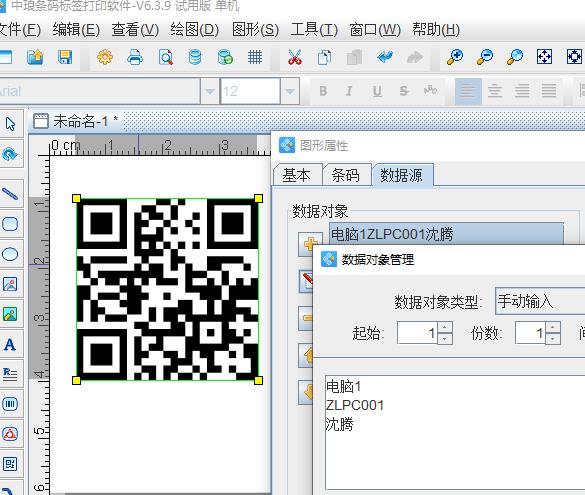The image size is (585, 495).
Task: Decrease the 份数 spinner value
Action: (x=553, y=338)
